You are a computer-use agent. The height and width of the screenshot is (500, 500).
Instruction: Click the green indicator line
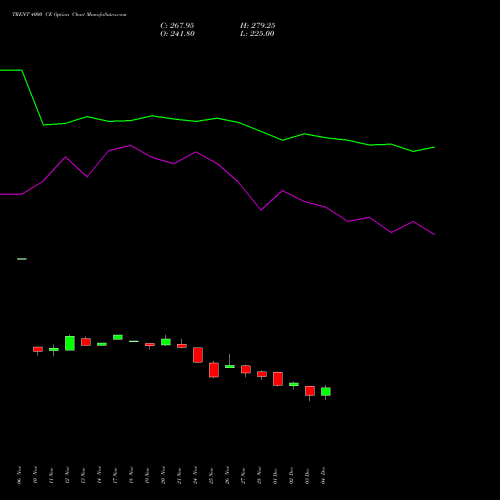(217, 118)
